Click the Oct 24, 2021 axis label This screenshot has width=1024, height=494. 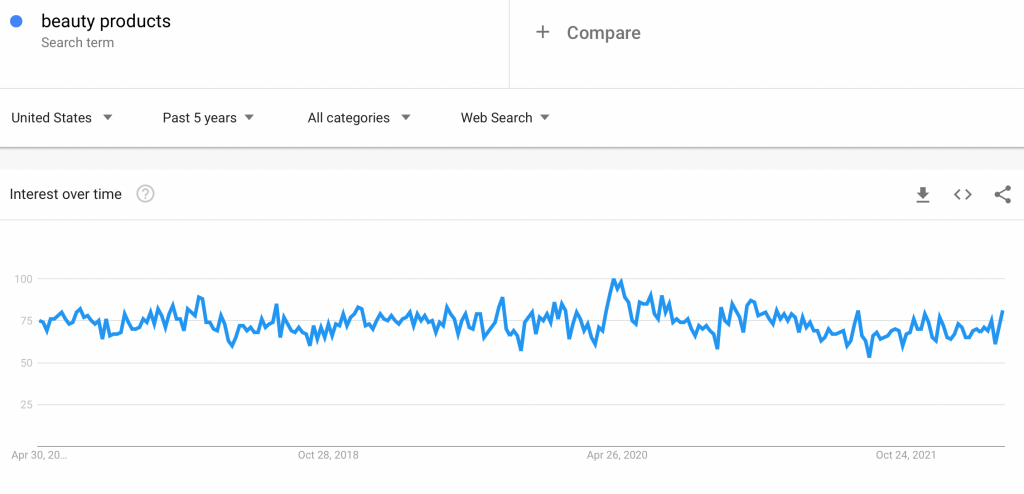[x=906, y=455]
